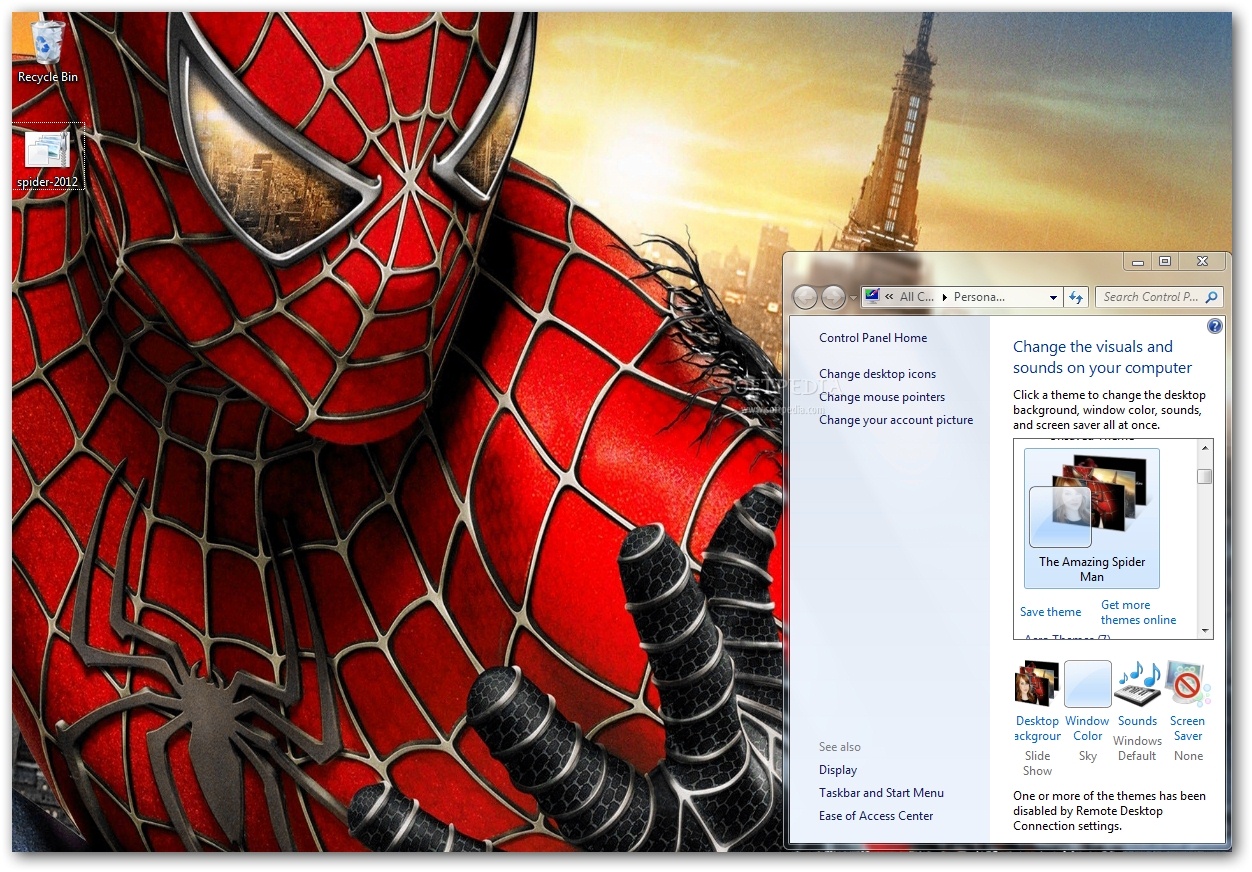The height and width of the screenshot is (872, 1252).
Task: Click the Save theme link
Action: point(1050,612)
